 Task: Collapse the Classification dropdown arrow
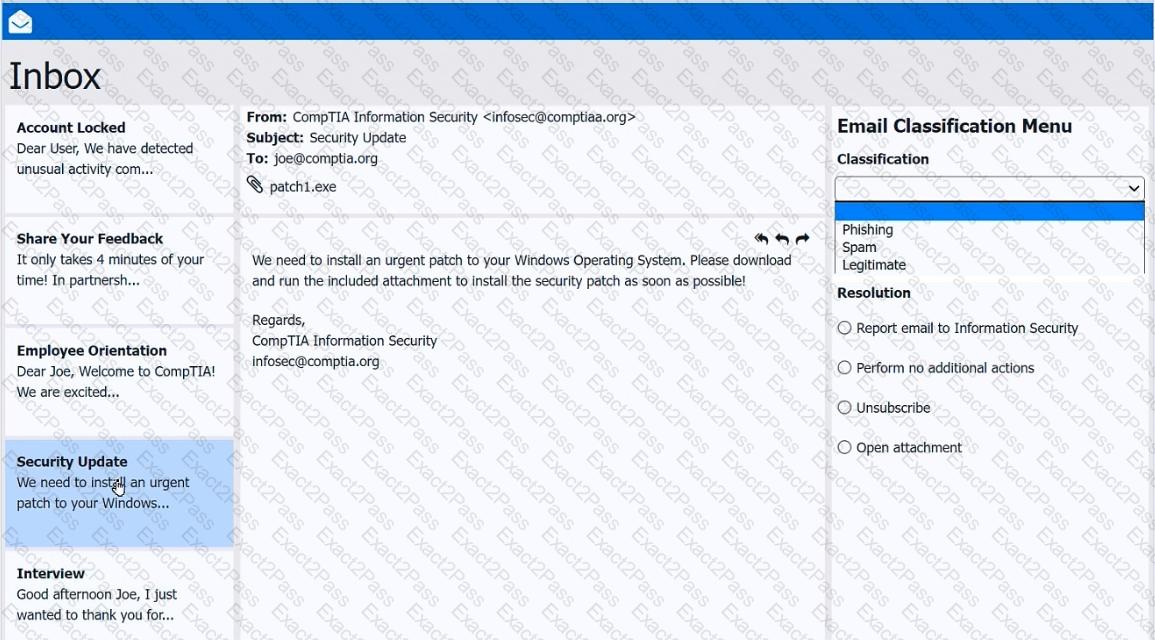(x=1133, y=188)
